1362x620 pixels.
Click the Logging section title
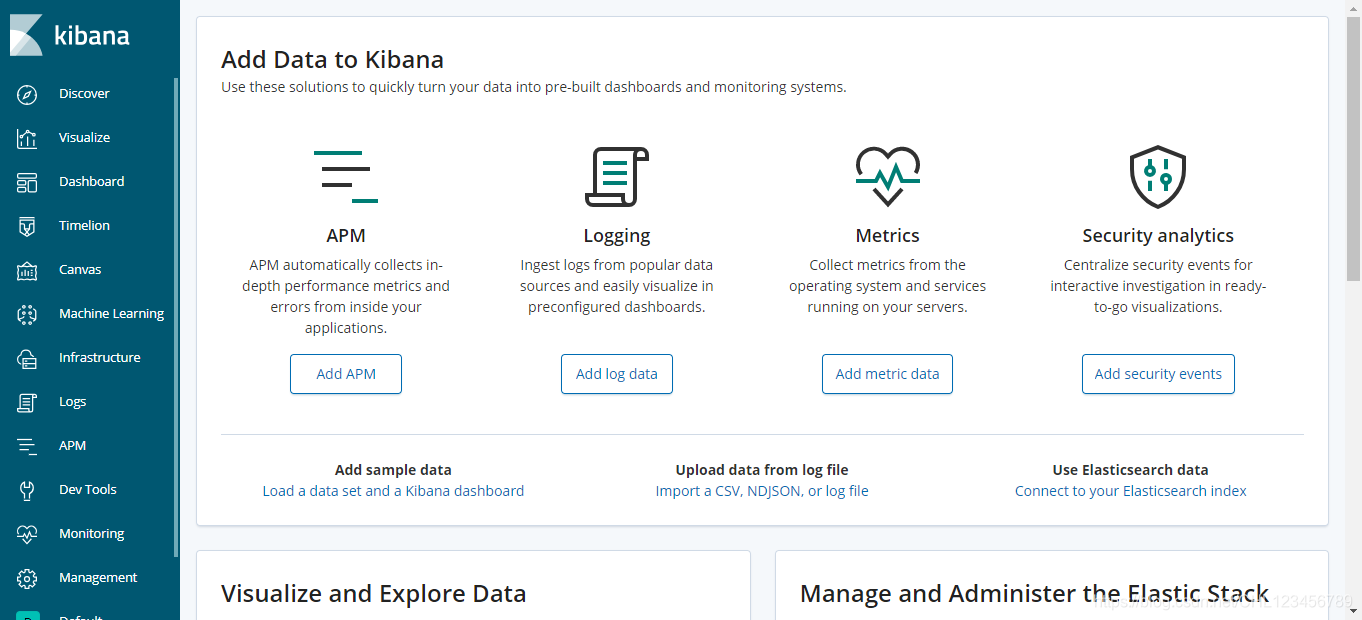(617, 236)
